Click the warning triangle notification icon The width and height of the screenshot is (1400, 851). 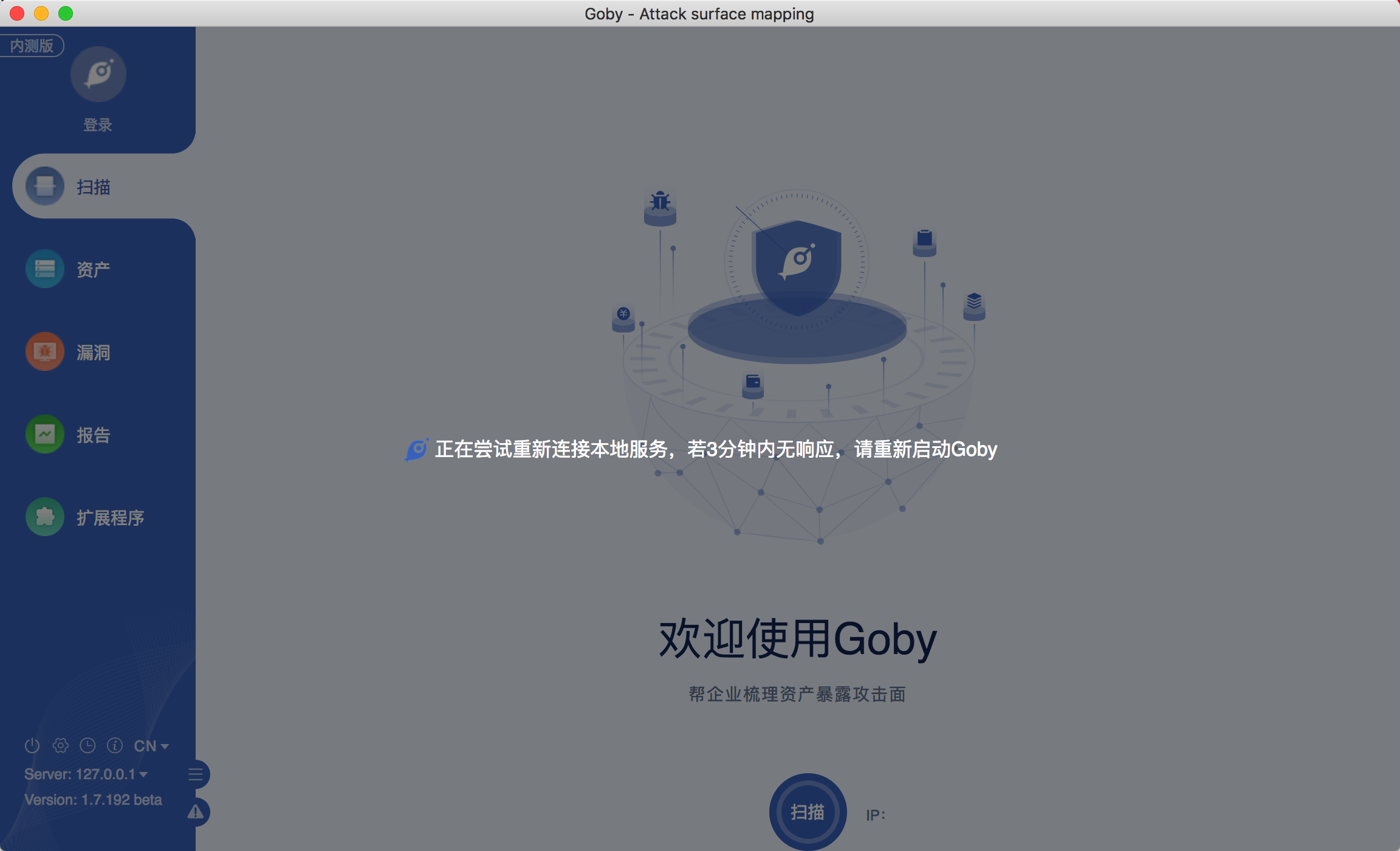(196, 812)
